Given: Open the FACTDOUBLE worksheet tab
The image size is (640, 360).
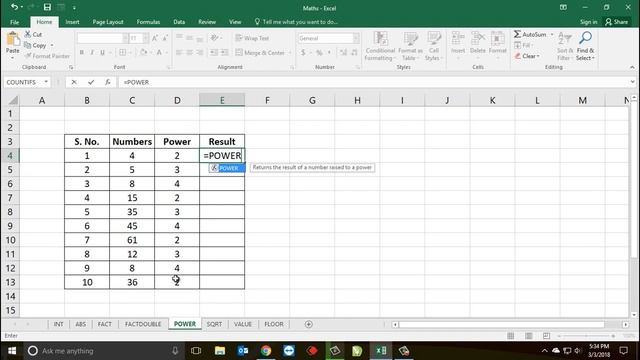Looking at the screenshot, I should click(143, 324).
